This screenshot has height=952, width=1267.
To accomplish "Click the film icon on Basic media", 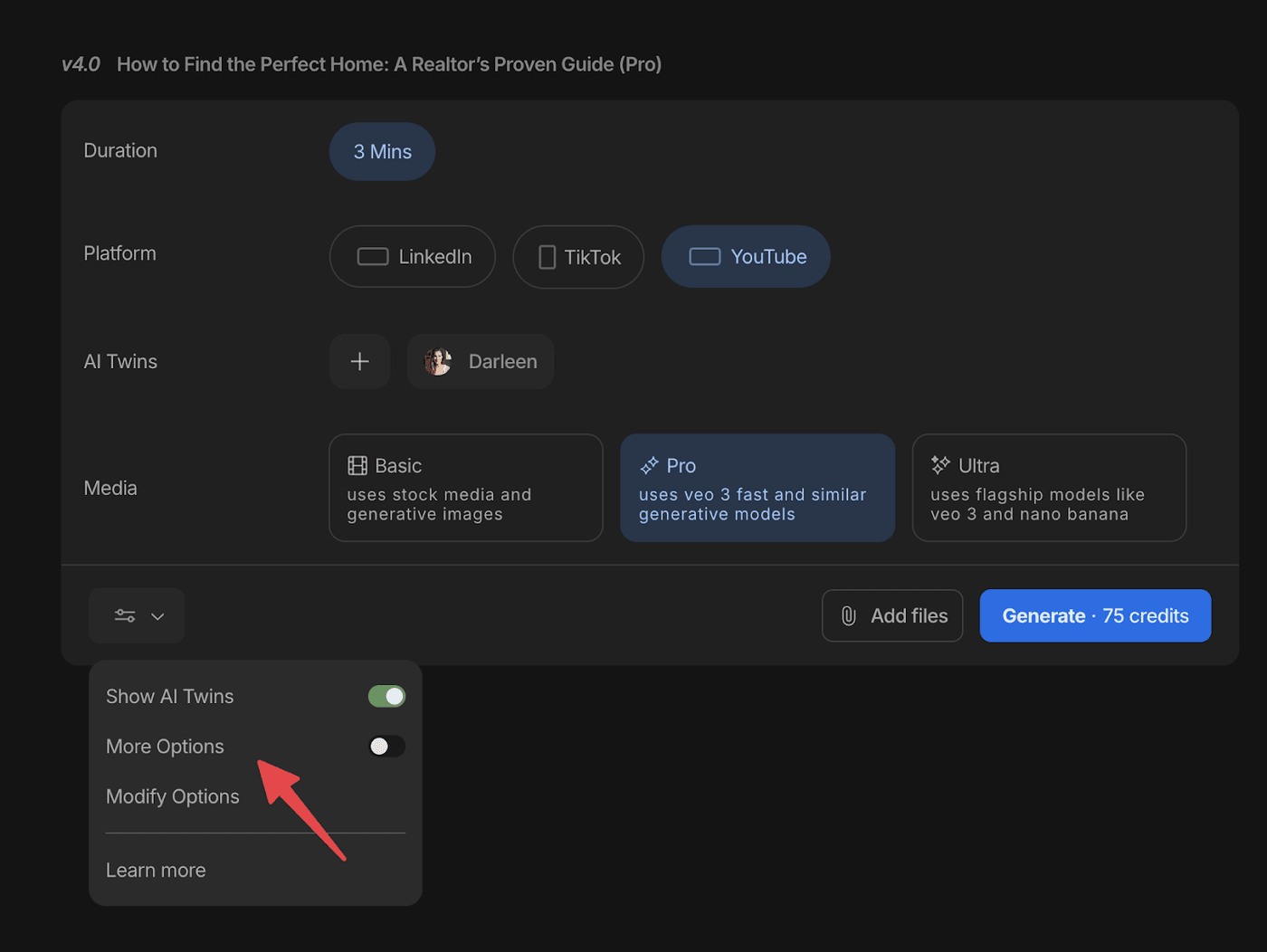I will [x=357, y=466].
